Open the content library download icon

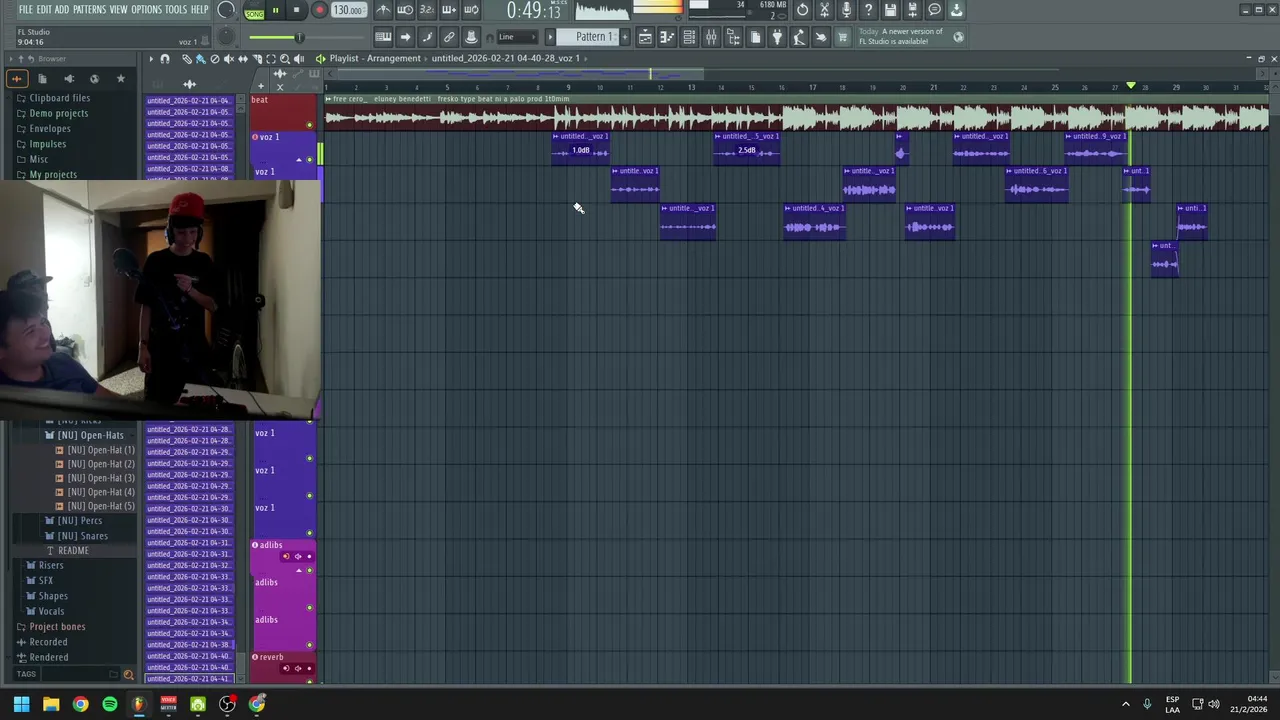(956, 10)
